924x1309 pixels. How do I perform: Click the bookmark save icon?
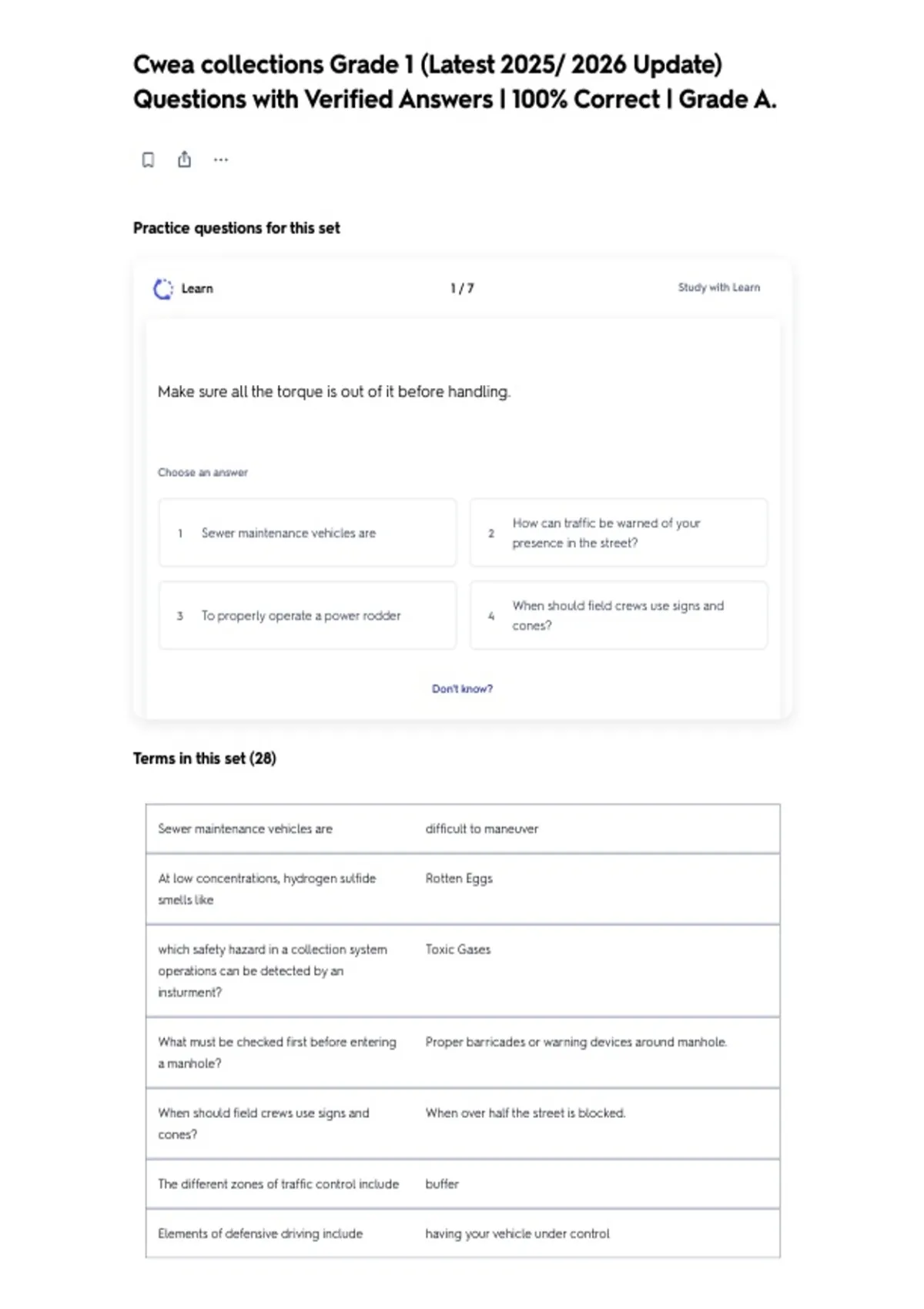pos(148,159)
